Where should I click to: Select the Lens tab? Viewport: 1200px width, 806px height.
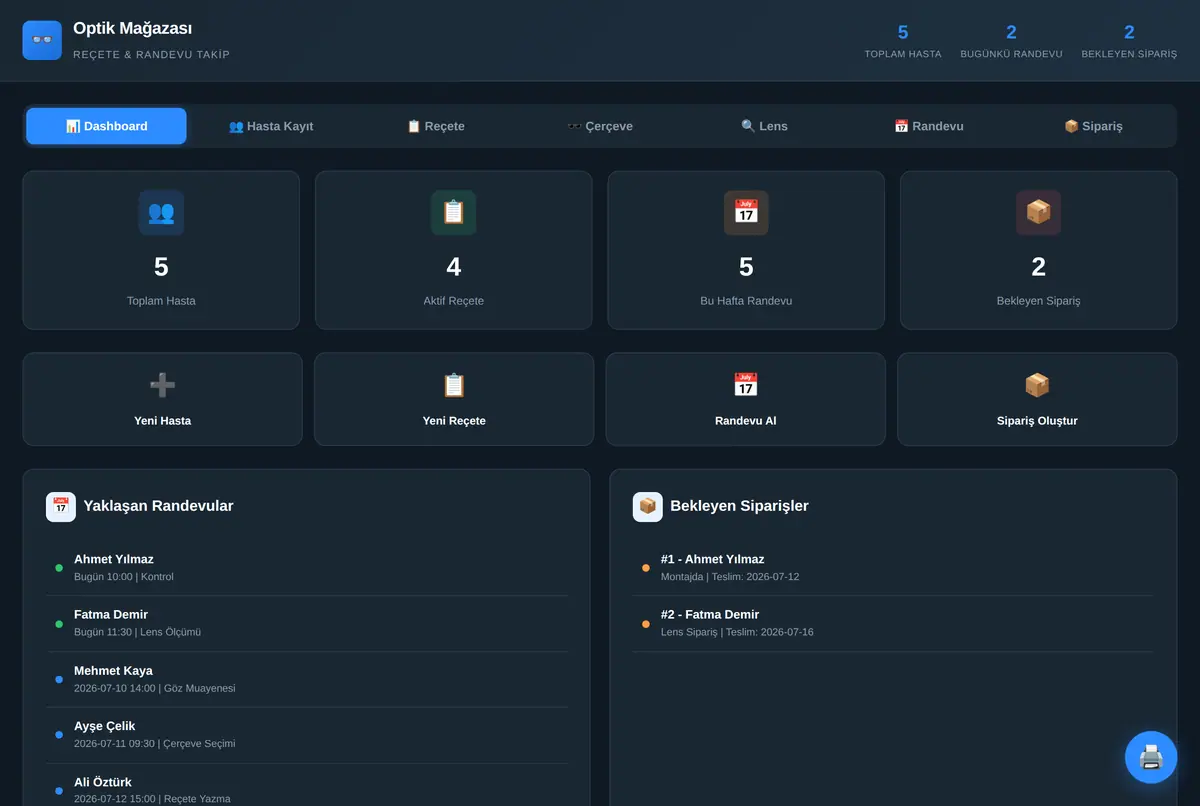point(764,126)
